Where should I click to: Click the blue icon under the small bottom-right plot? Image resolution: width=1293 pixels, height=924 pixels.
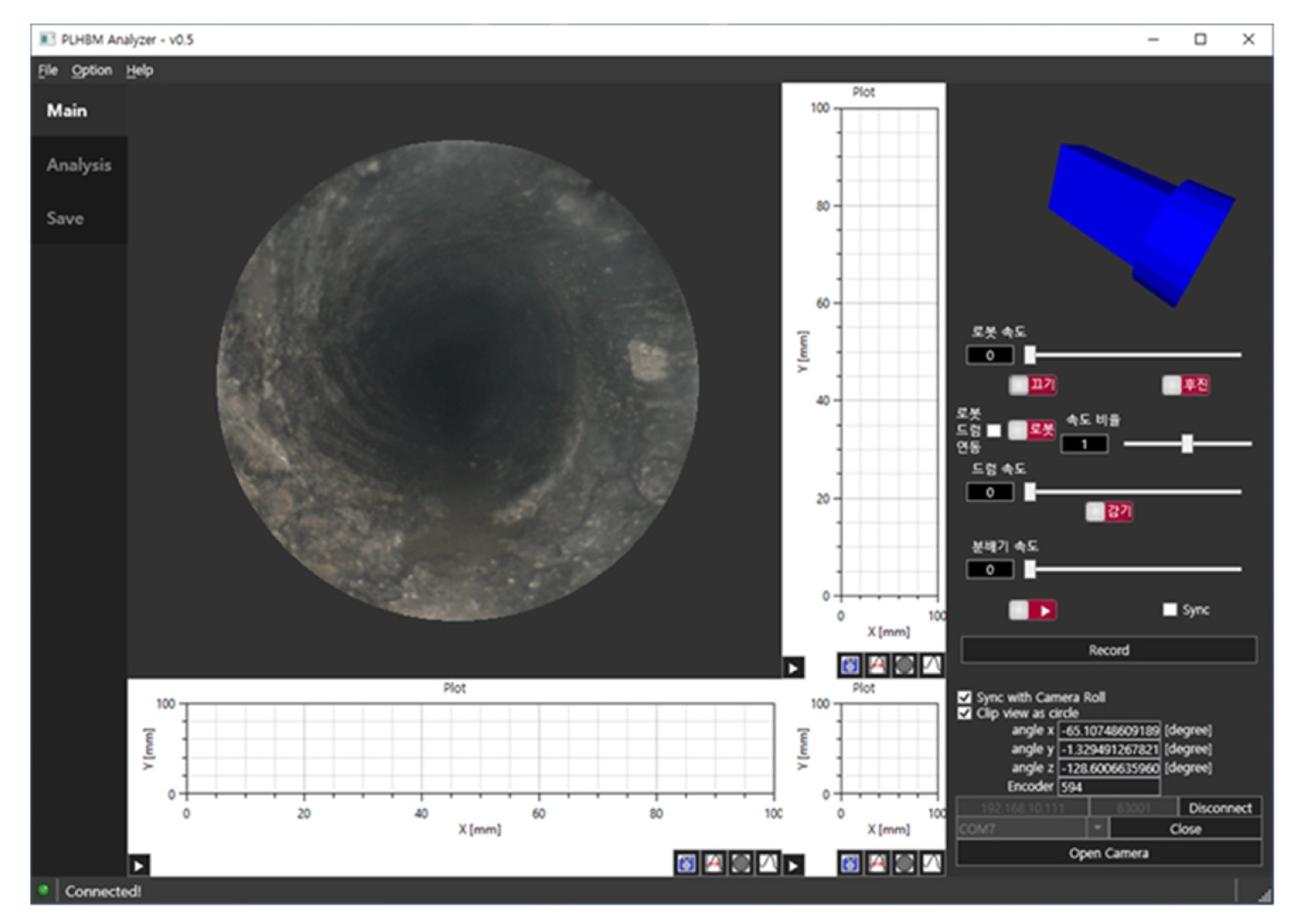[849, 863]
